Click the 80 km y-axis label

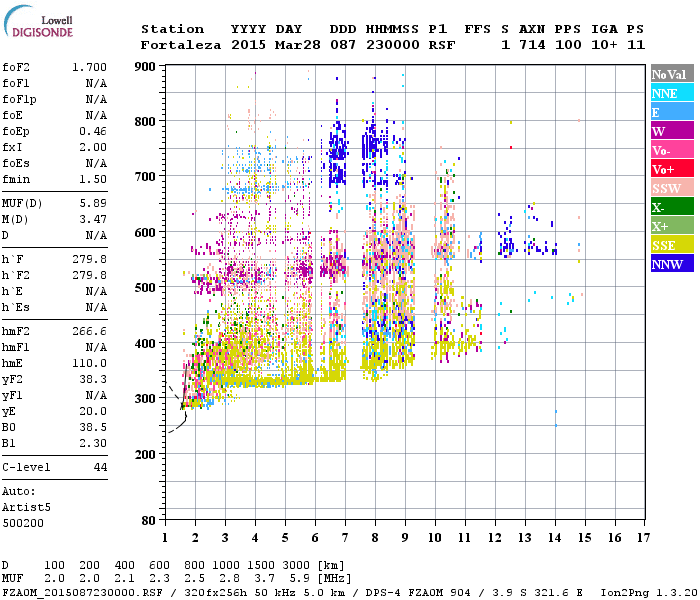click(149, 520)
